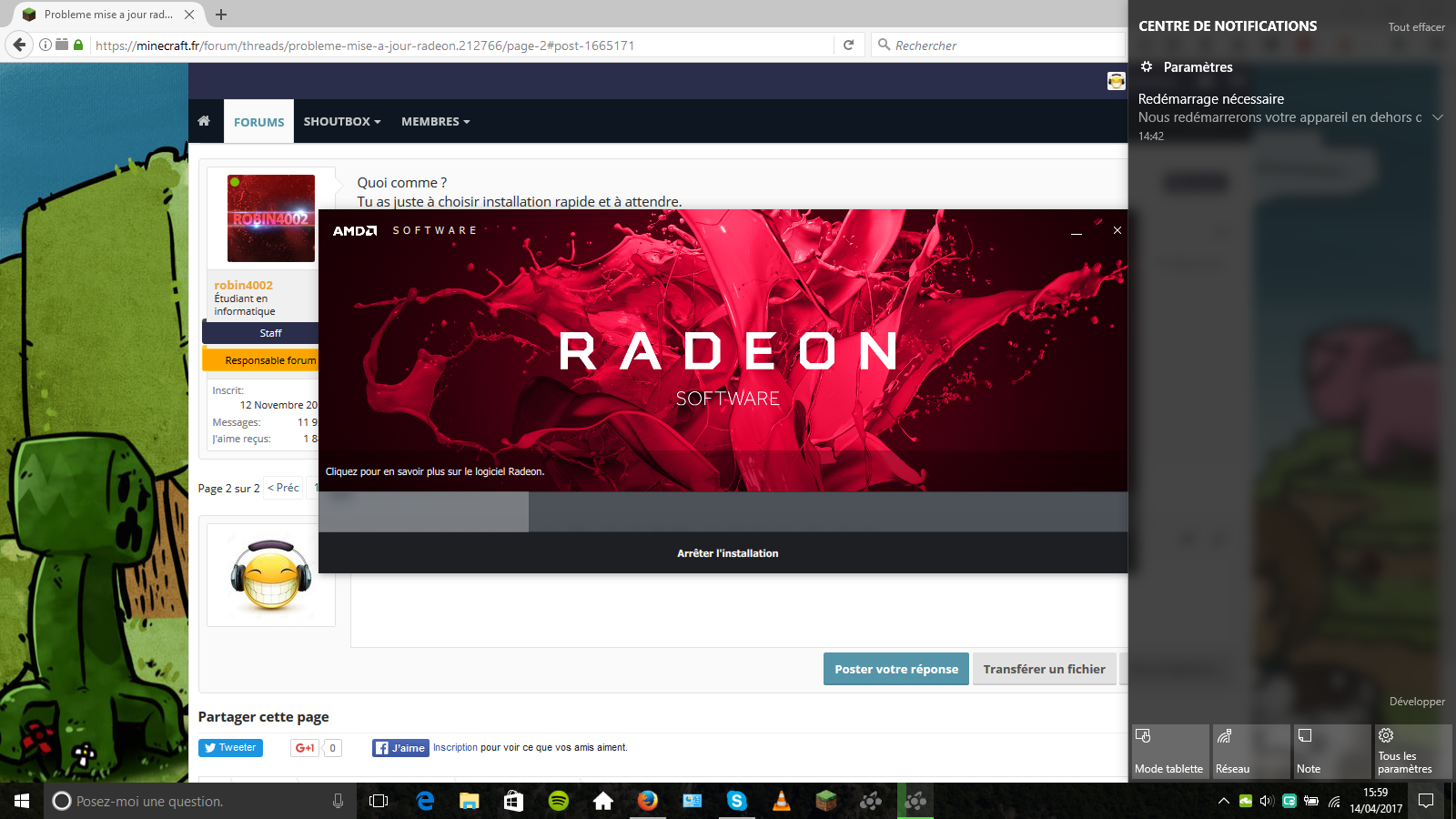The width and height of the screenshot is (1456, 819).
Task: Open Windows Store from the taskbar
Action: click(x=513, y=801)
